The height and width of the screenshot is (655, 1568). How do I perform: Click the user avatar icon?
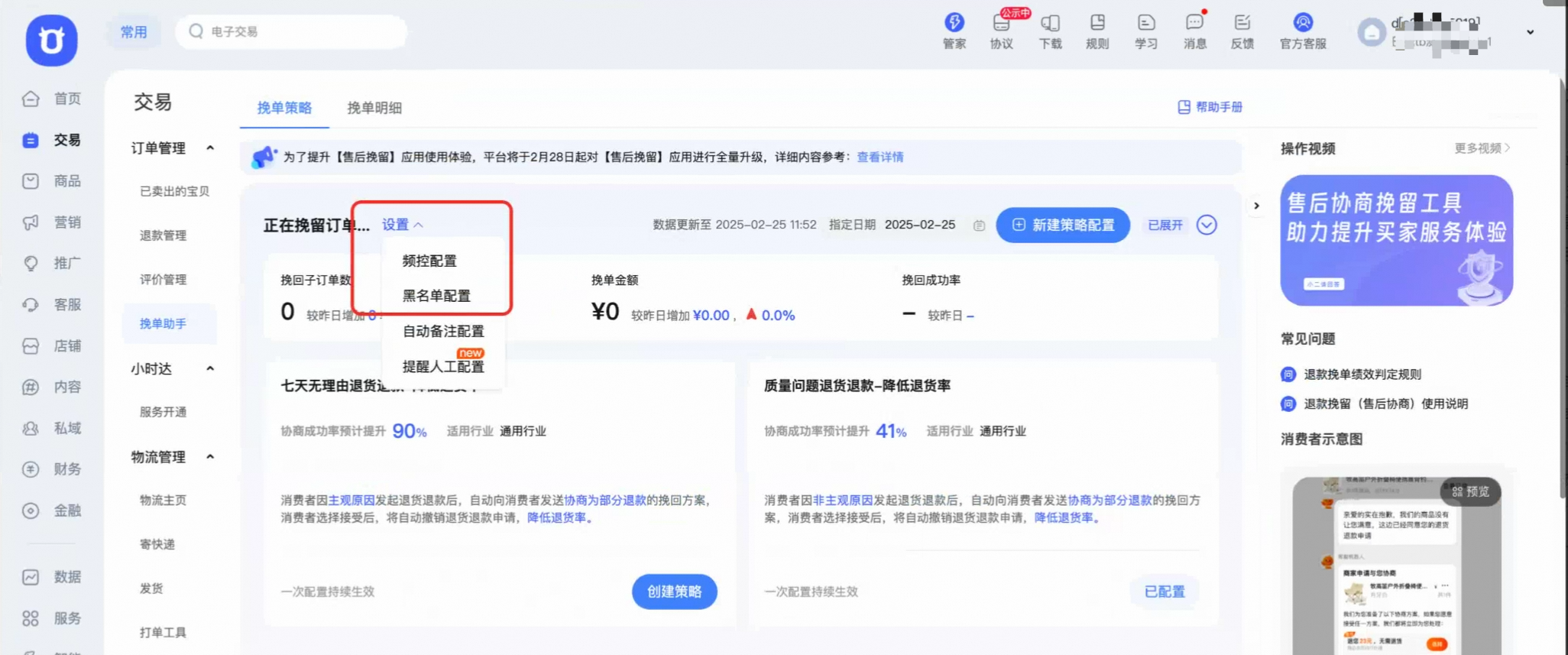(1372, 32)
